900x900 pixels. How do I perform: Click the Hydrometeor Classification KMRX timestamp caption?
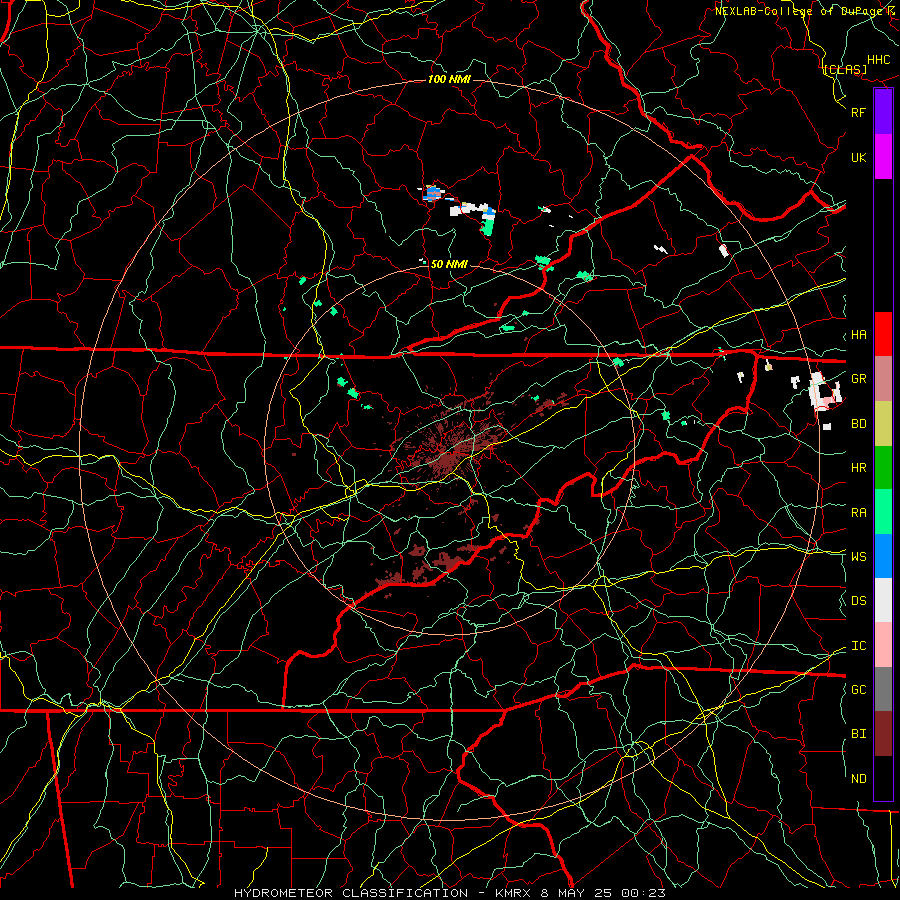[450, 893]
